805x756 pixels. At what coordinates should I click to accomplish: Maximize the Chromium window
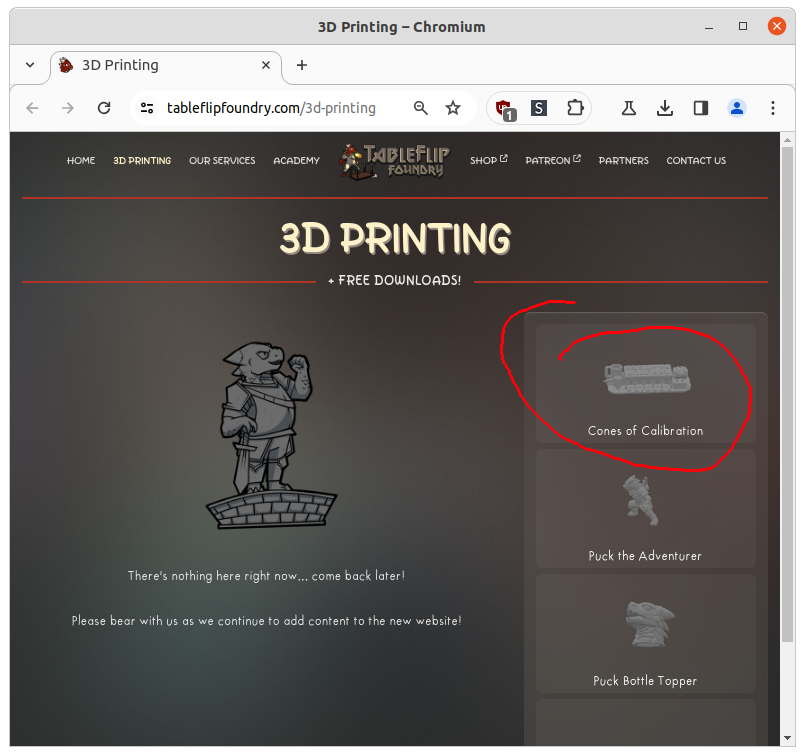point(743,26)
